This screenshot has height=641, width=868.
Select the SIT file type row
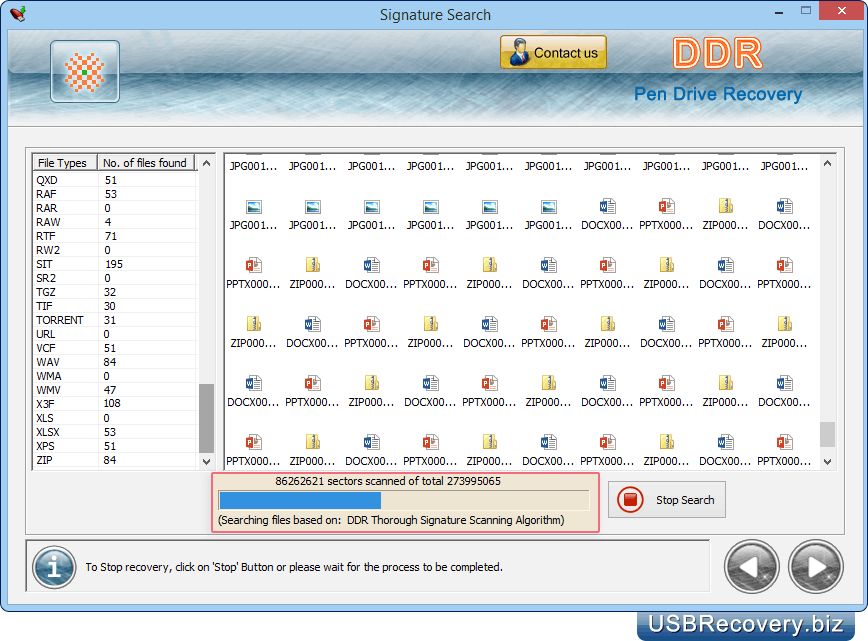115,264
